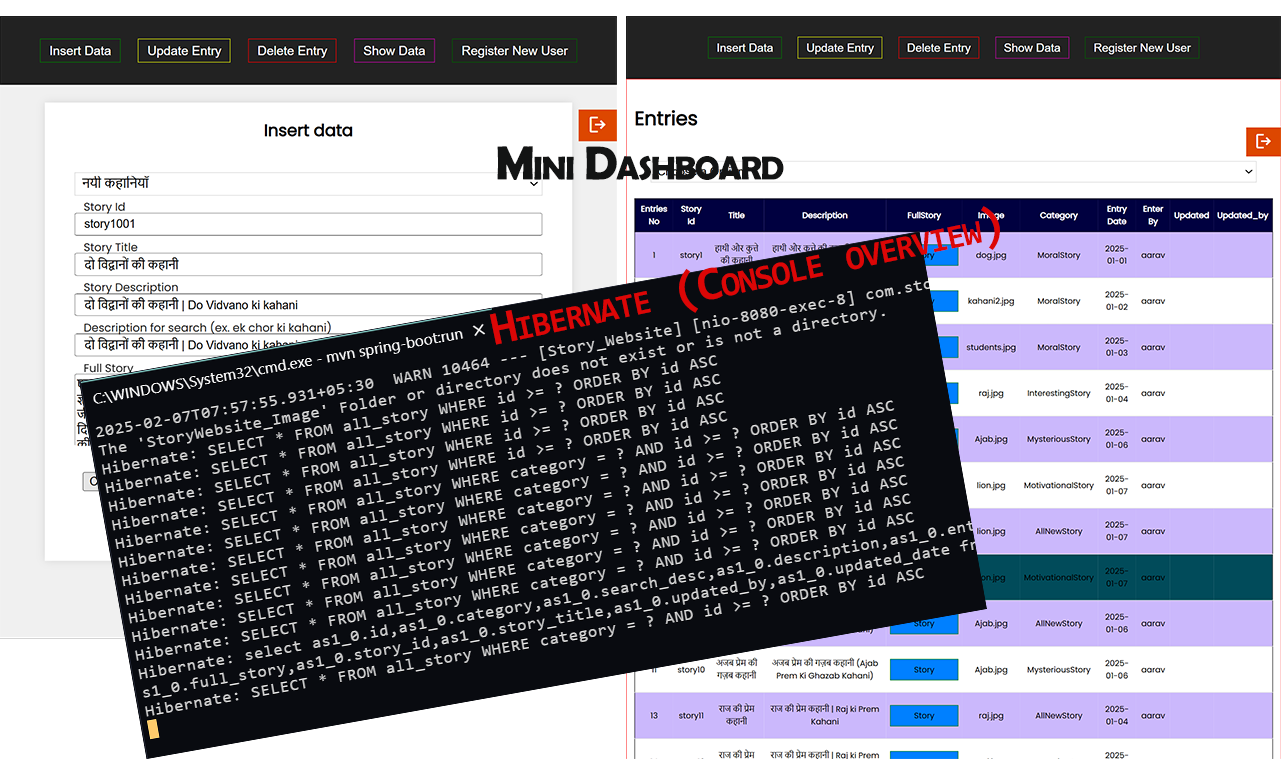
Task: Open Register New User above the Insert data form
Action: point(514,51)
